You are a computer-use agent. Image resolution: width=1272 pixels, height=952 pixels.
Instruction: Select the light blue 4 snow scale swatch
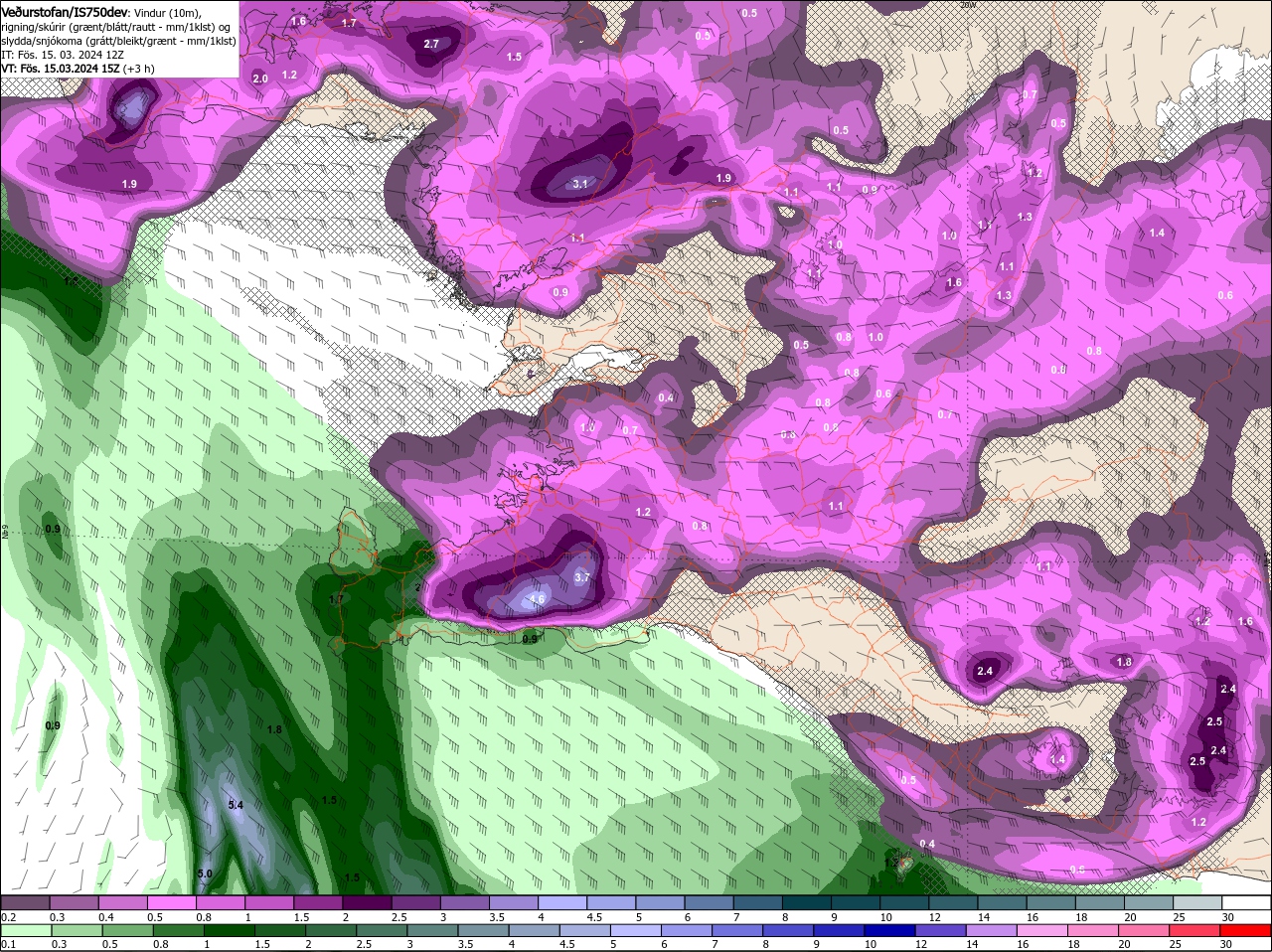(561, 902)
